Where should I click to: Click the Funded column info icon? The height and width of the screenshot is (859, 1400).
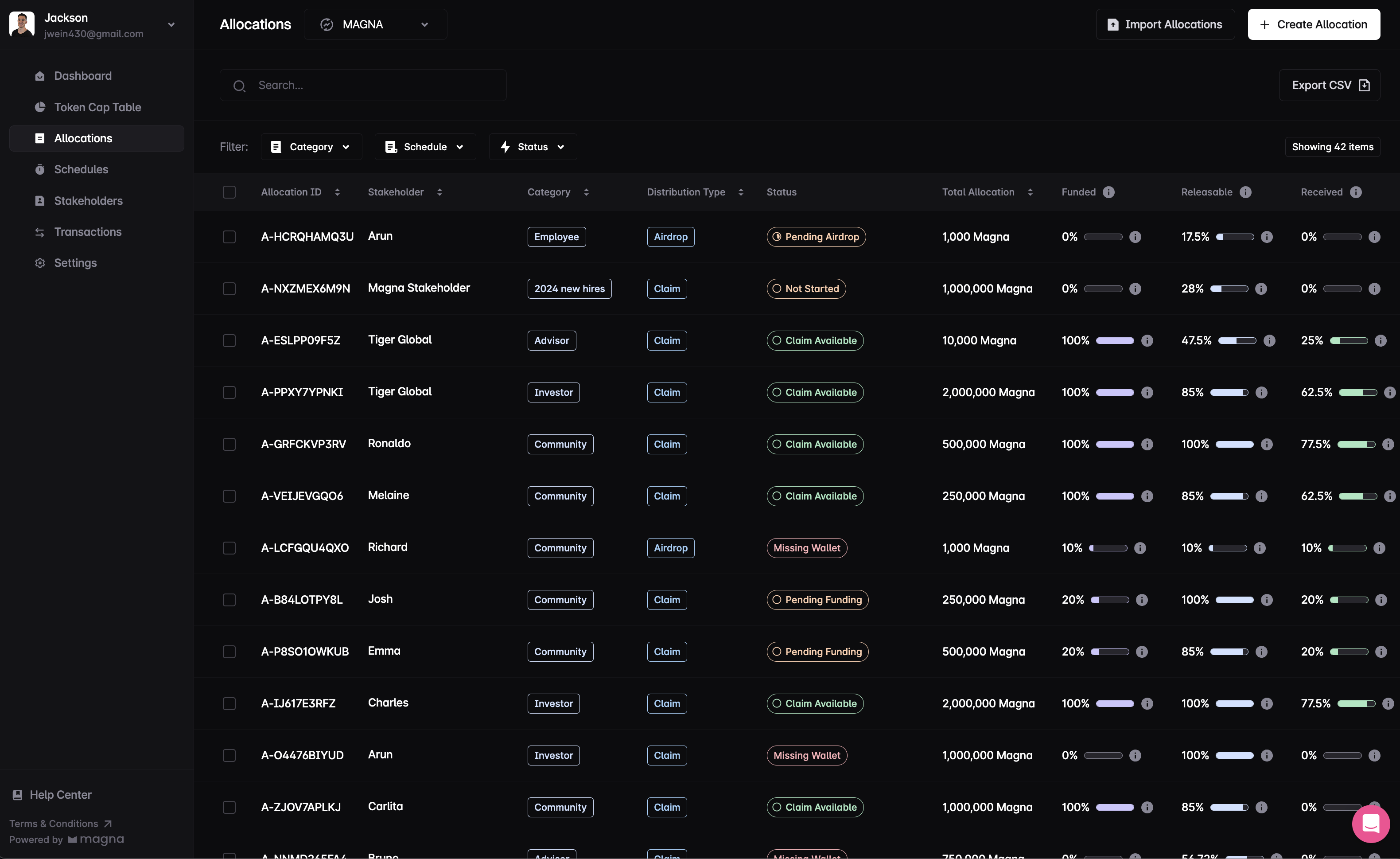point(1108,192)
